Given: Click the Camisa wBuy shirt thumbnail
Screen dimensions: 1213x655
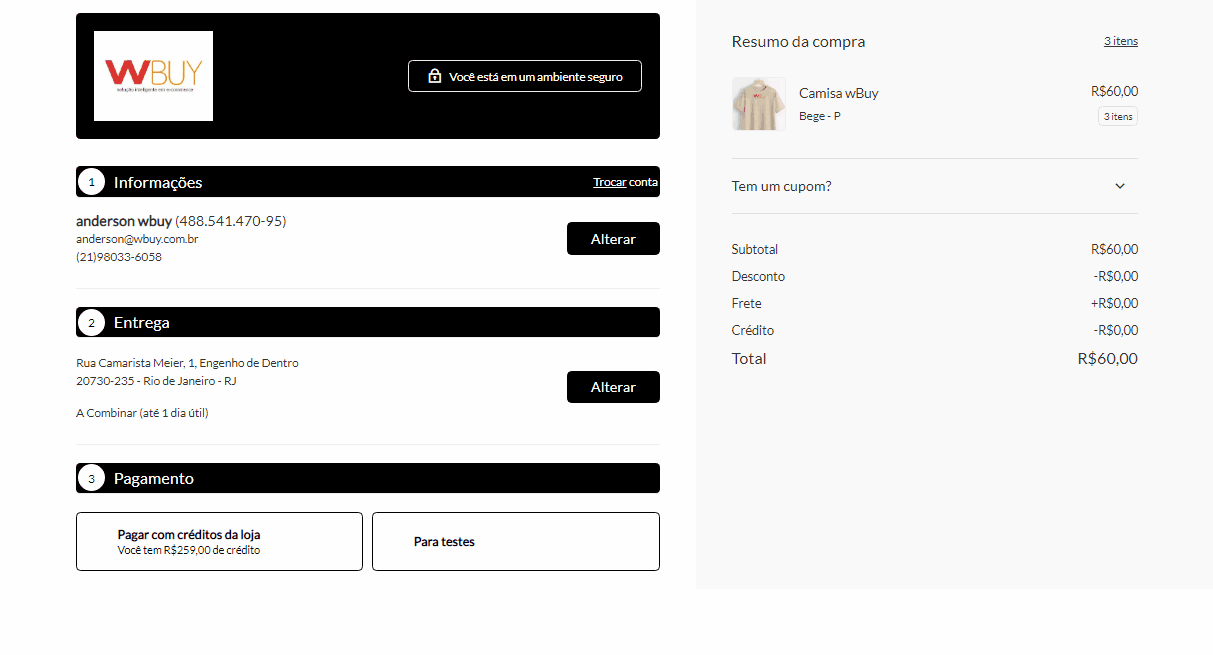Looking at the screenshot, I should tap(758, 104).
